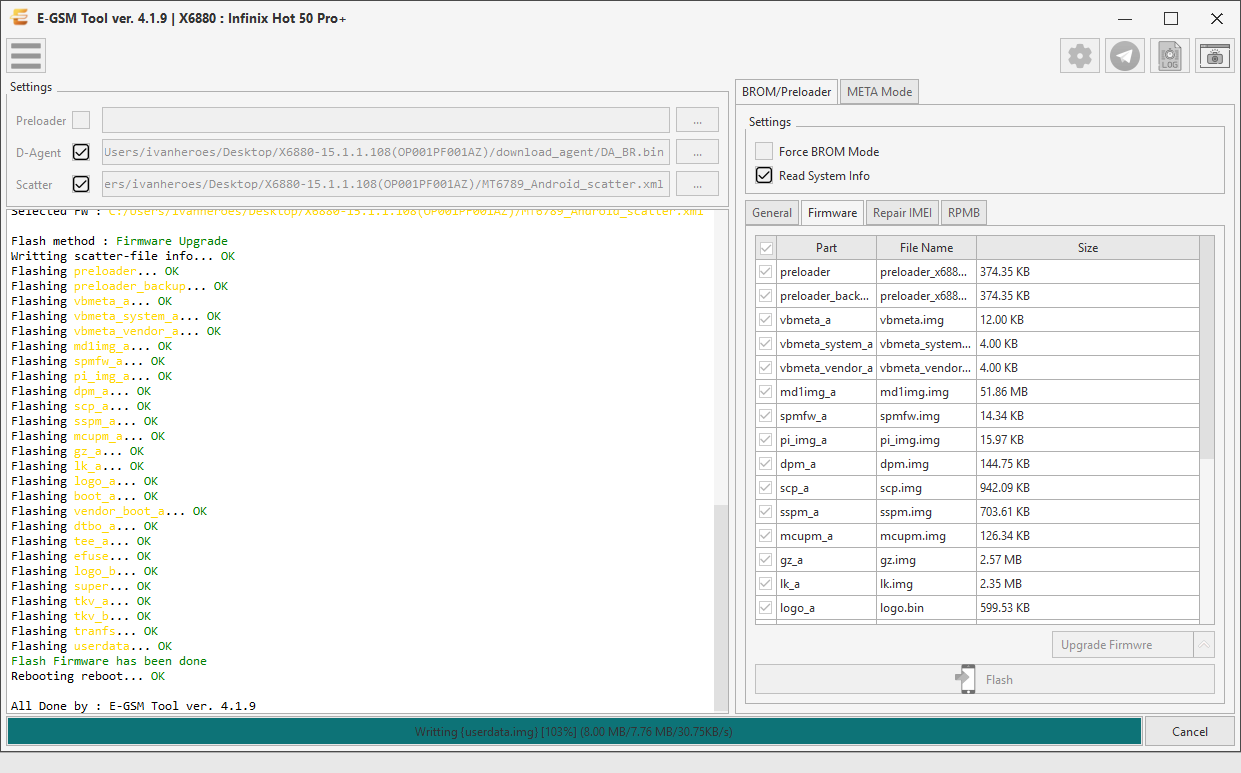
Task: Browse for D-Agent file
Action: click(x=697, y=152)
